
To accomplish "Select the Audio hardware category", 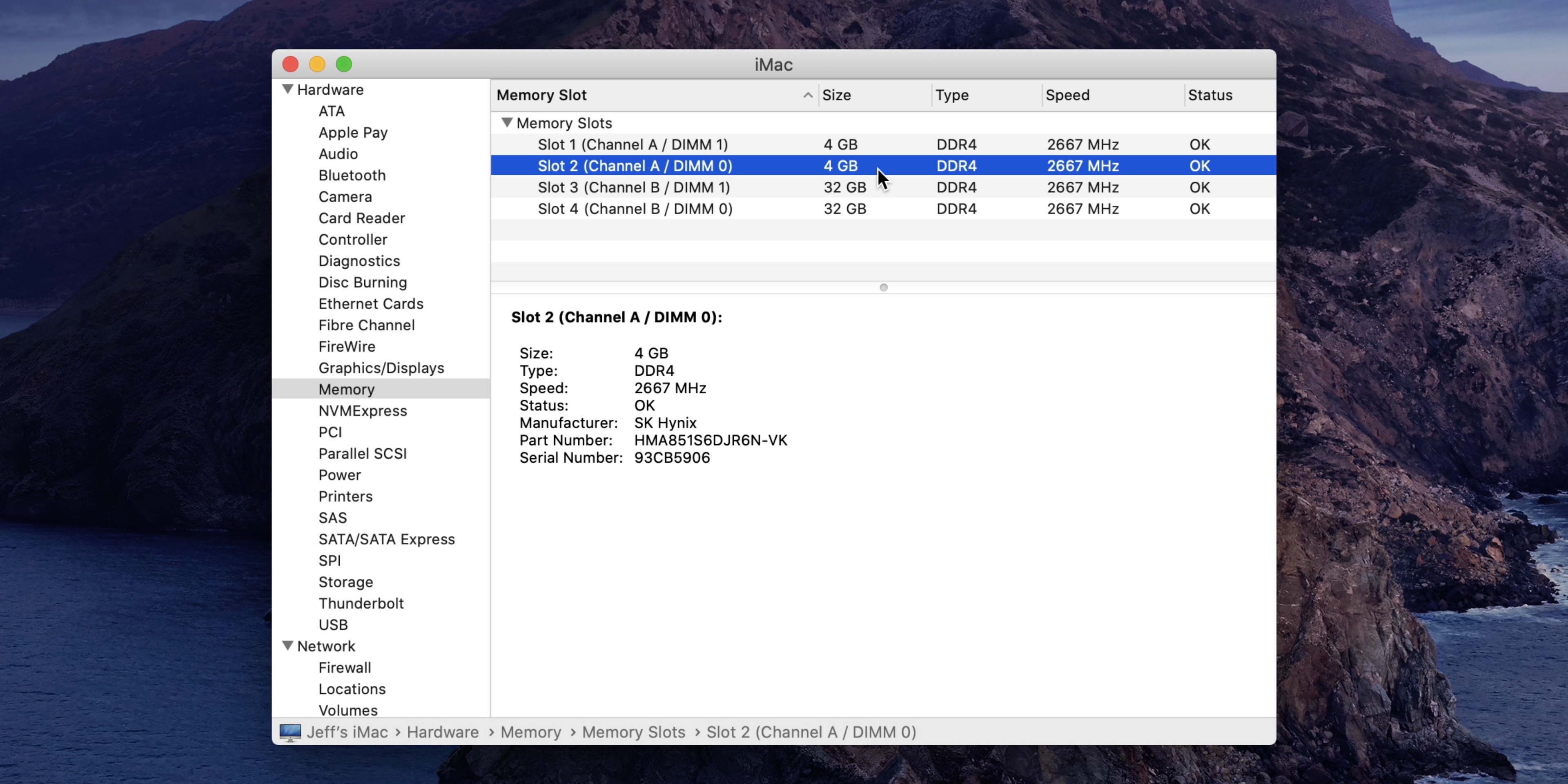I will click(339, 153).
